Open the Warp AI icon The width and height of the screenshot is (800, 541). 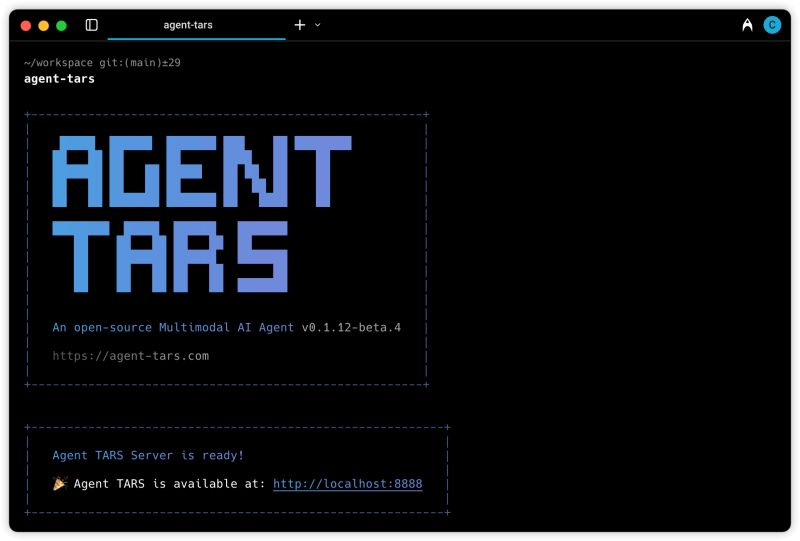747,25
